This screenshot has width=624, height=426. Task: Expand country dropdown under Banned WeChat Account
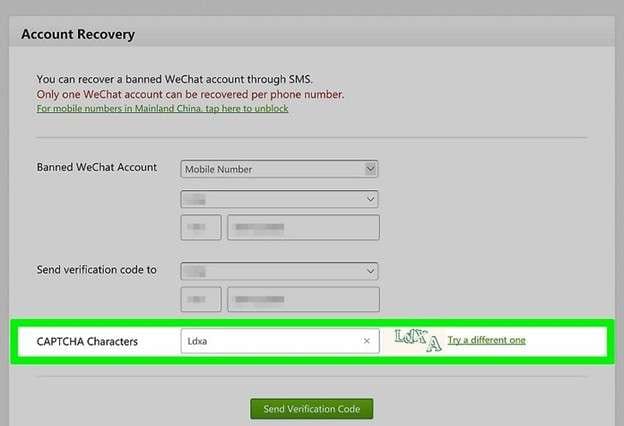click(x=279, y=199)
